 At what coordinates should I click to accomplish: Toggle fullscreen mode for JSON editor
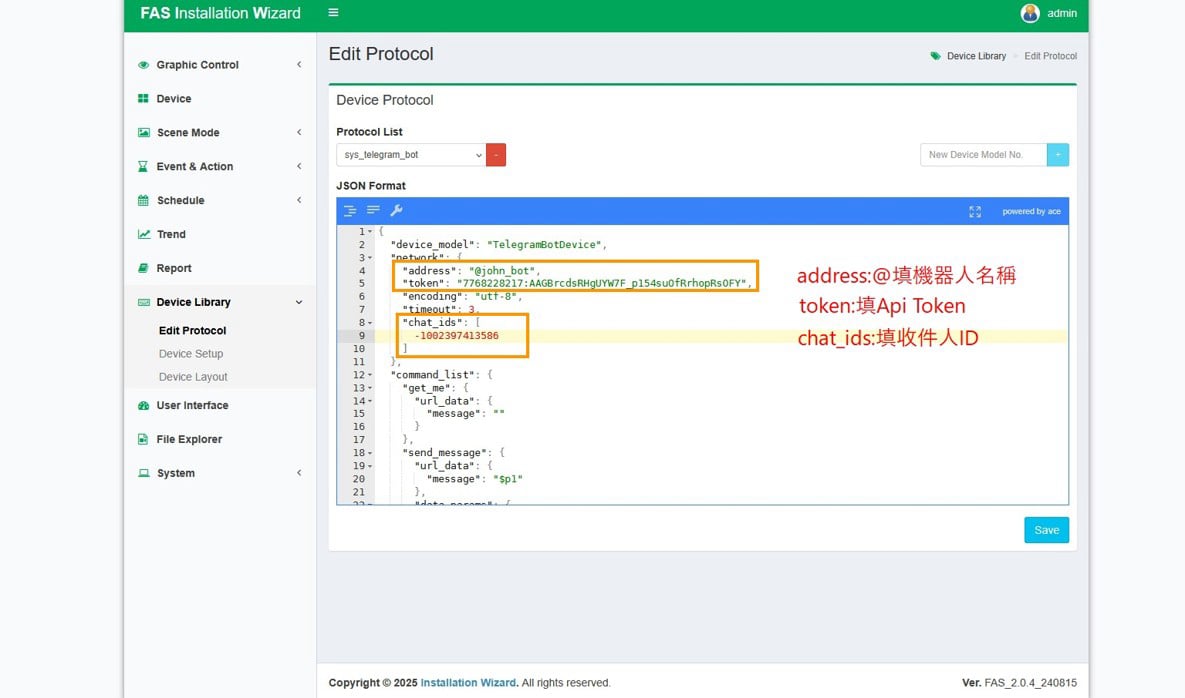(x=975, y=211)
